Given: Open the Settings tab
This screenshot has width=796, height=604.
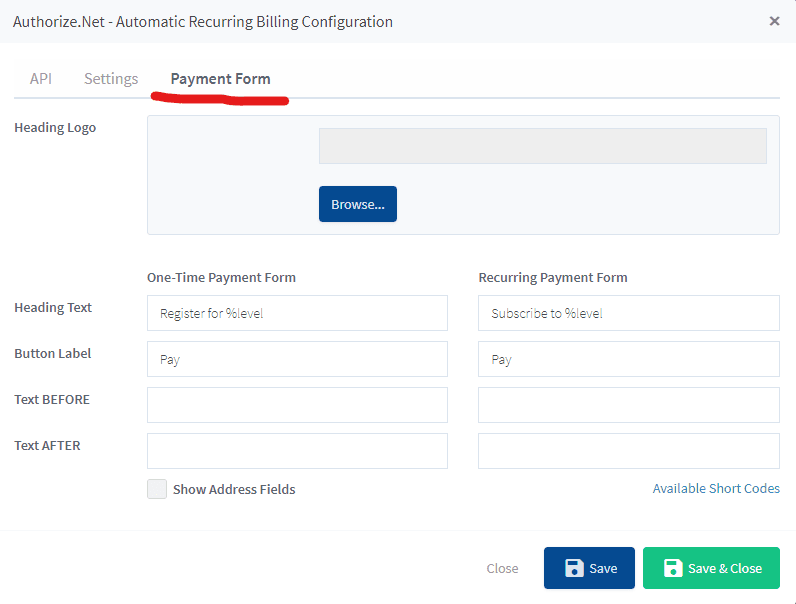Looking at the screenshot, I should (111, 79).
